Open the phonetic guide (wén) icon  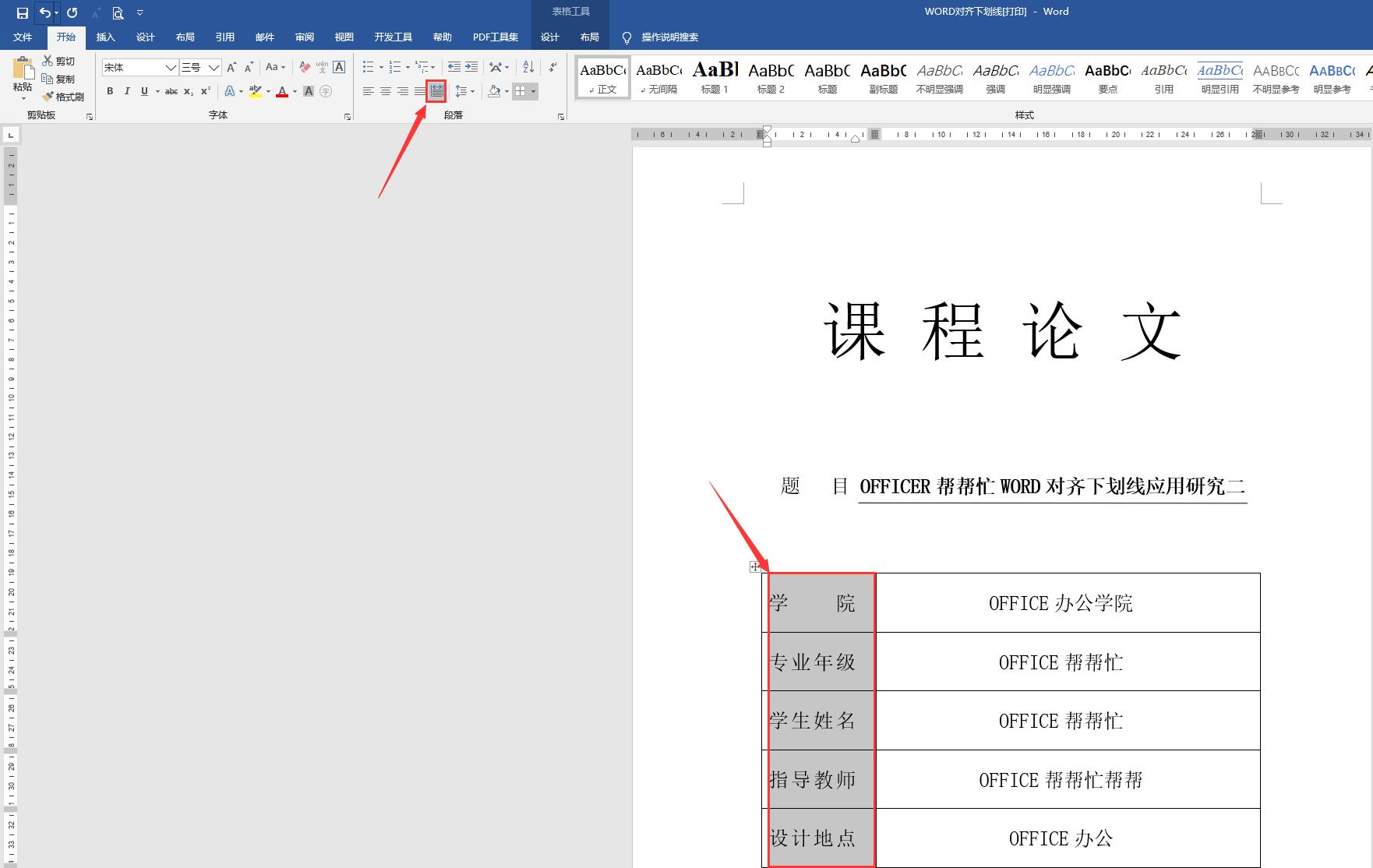point(322,67)
